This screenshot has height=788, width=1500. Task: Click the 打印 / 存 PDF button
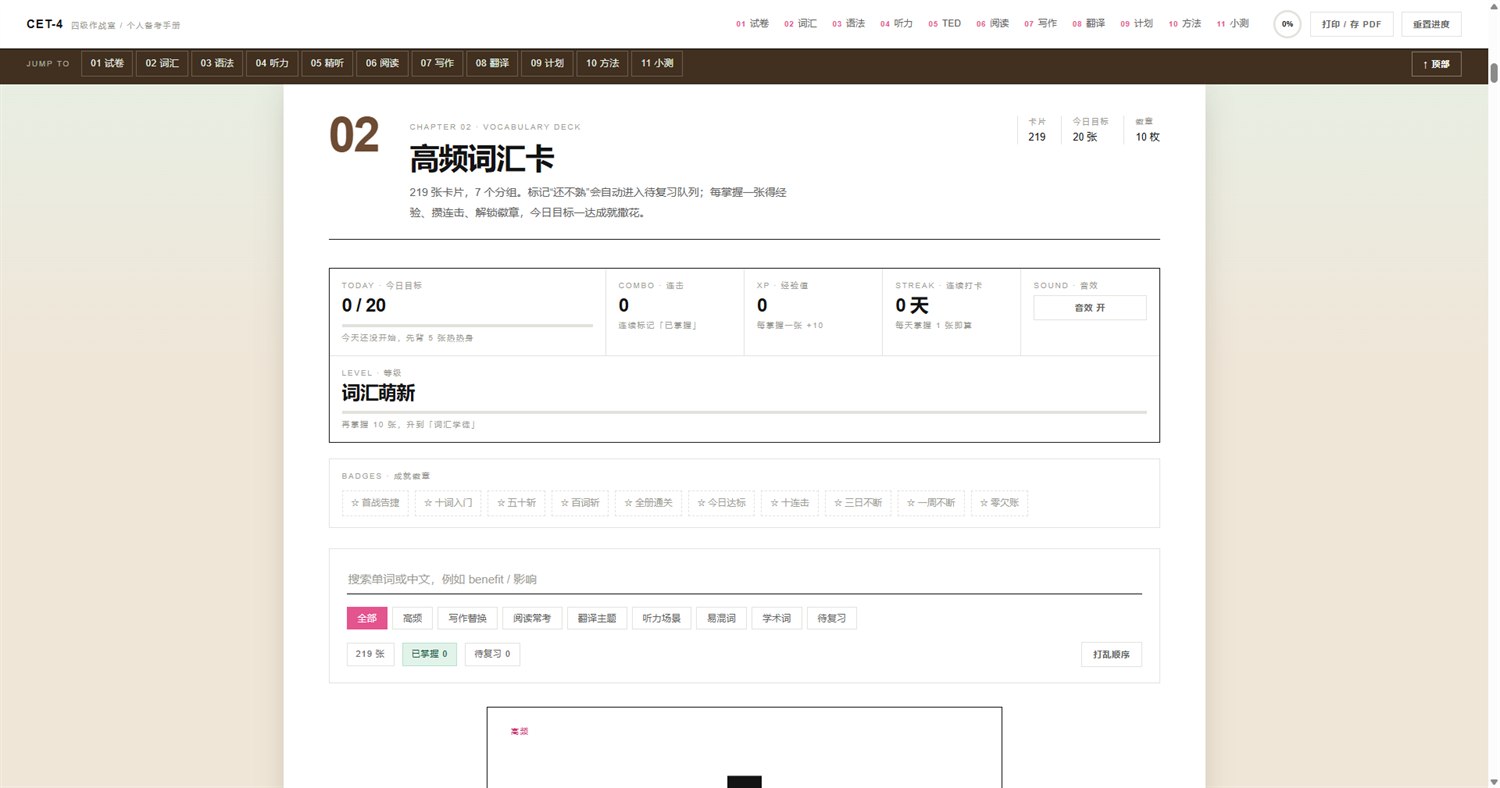coord(1351,24)
